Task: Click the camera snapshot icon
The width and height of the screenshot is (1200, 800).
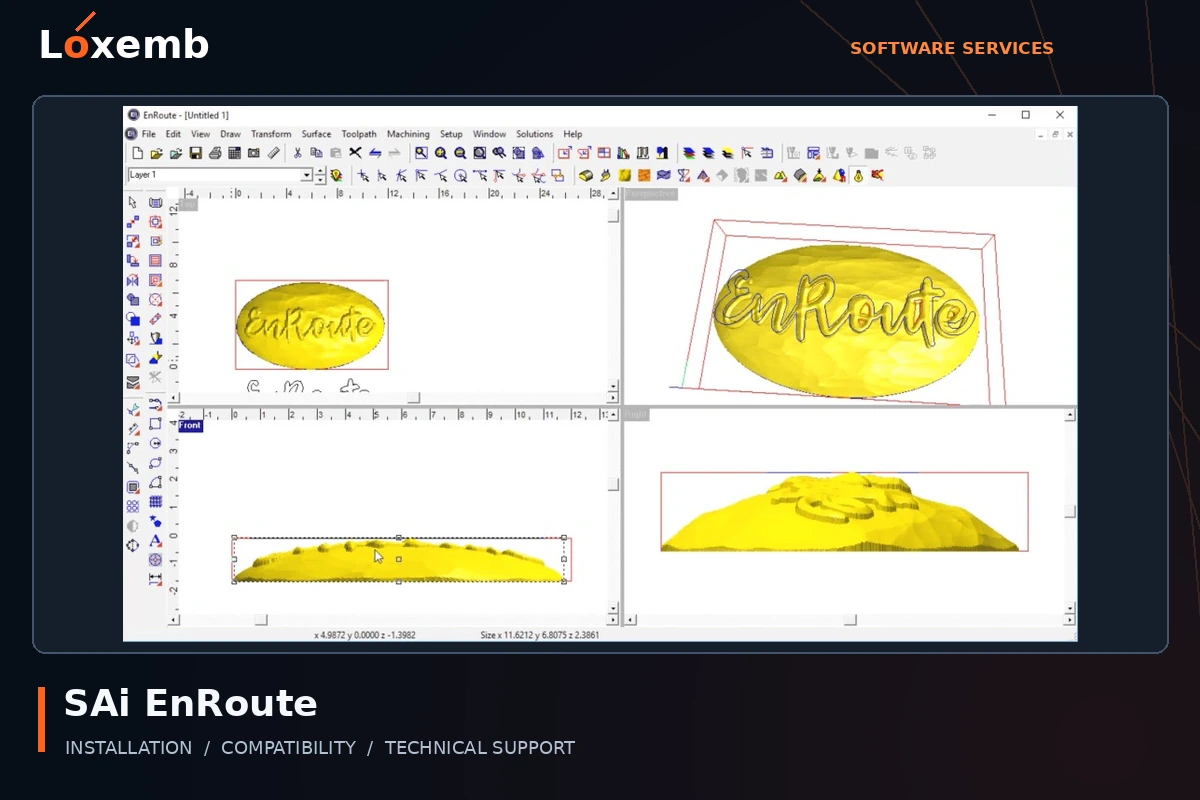Action: [x=253, y=153]
